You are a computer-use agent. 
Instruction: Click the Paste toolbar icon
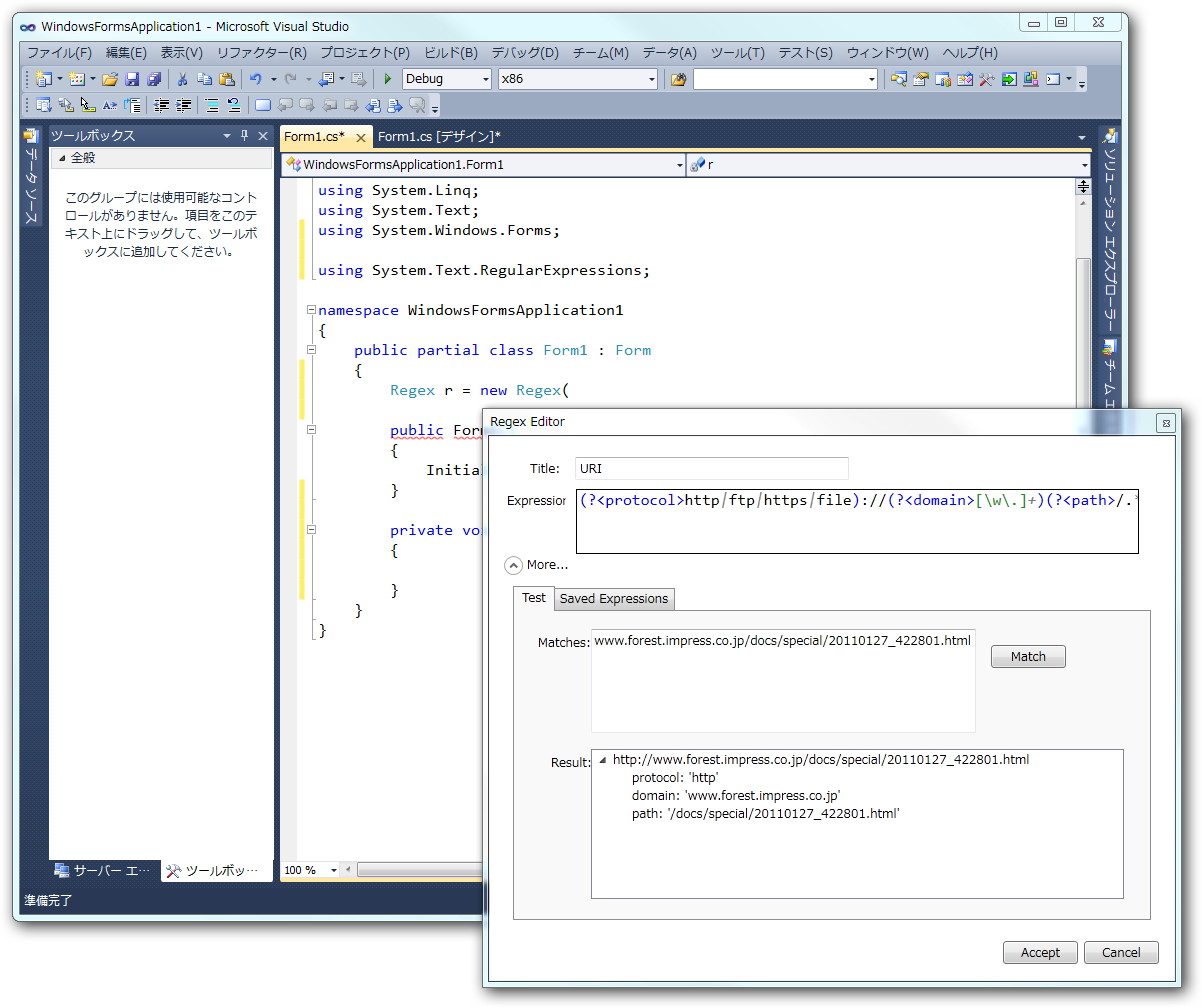(227, 80)
